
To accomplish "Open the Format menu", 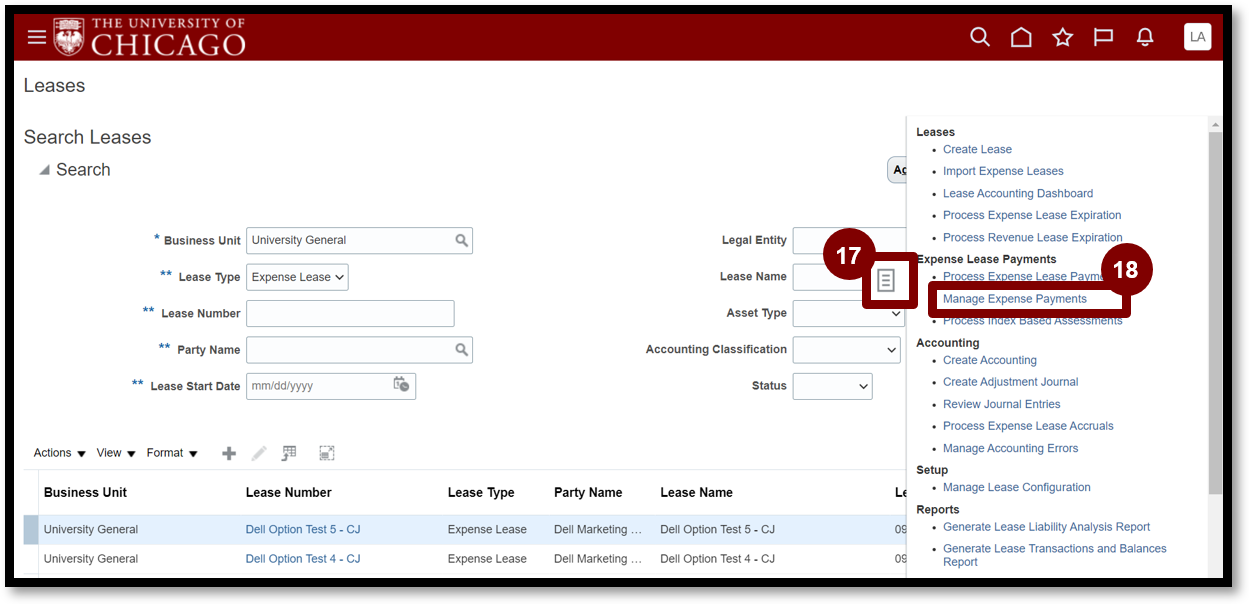I will (x=172, y=453).
